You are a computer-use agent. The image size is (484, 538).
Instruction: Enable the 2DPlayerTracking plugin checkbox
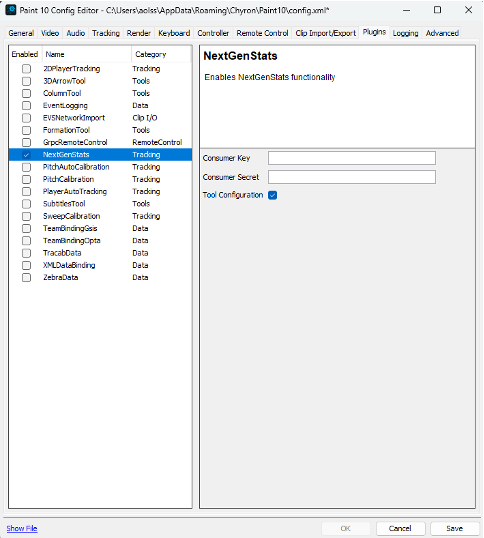point(26,69)
